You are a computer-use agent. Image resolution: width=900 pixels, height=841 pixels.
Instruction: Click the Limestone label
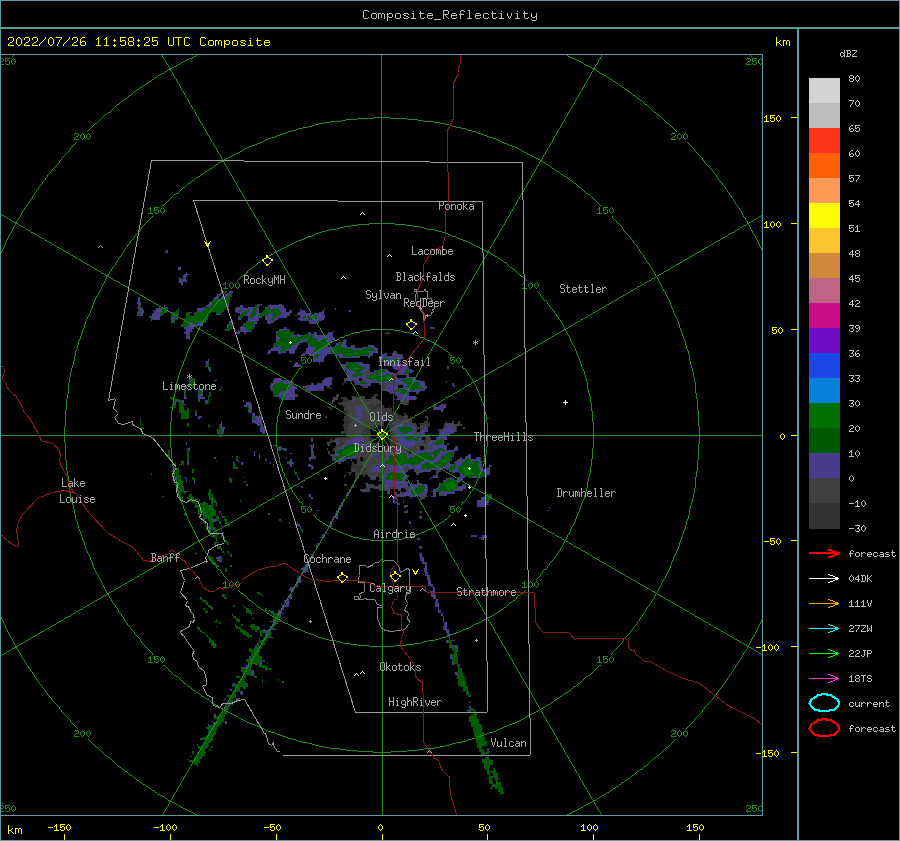(x=189, y=386)
